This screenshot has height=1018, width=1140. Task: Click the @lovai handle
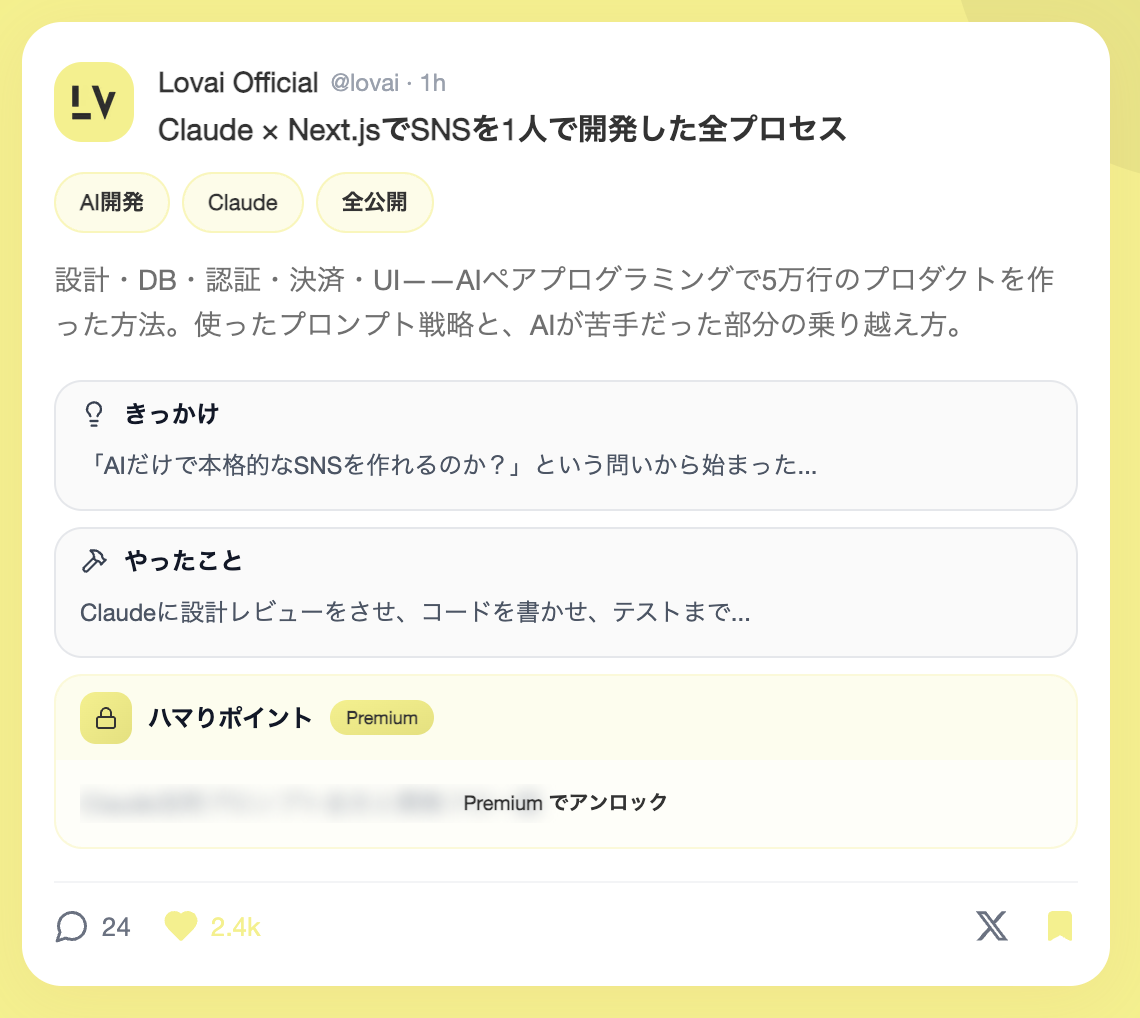365,83
